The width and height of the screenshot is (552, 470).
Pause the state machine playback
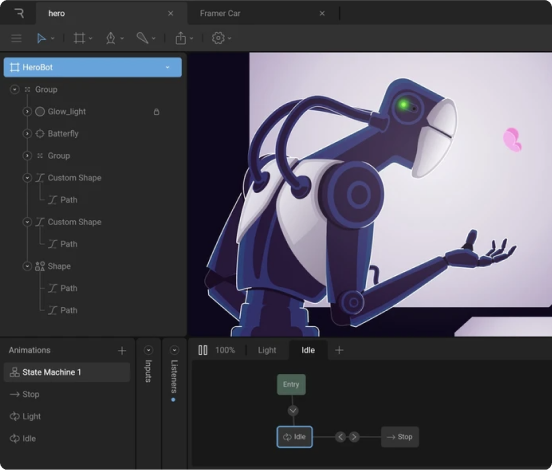pyautogui.click(x=203, y=350)
